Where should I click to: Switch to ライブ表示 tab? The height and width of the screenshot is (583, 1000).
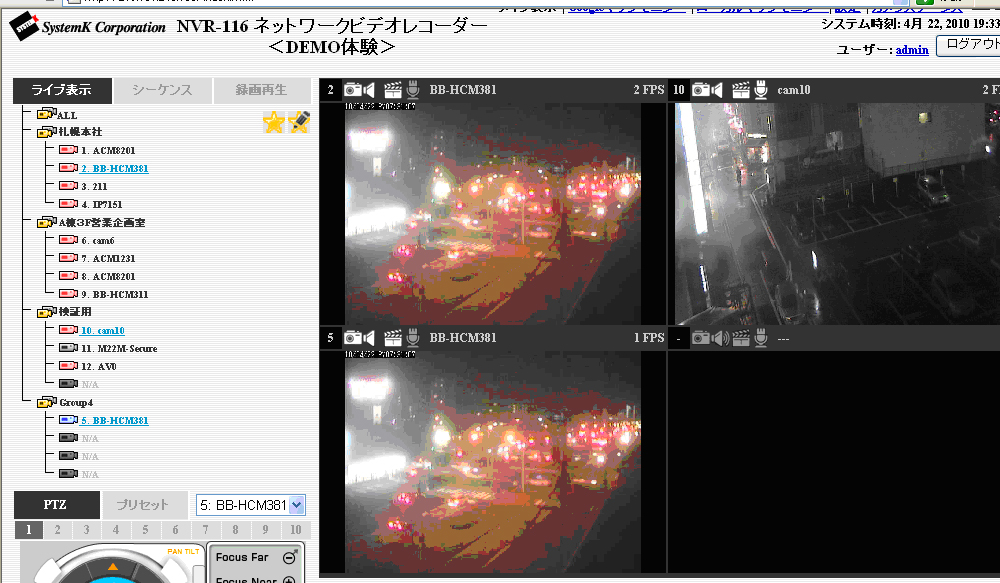coord(62,91)
